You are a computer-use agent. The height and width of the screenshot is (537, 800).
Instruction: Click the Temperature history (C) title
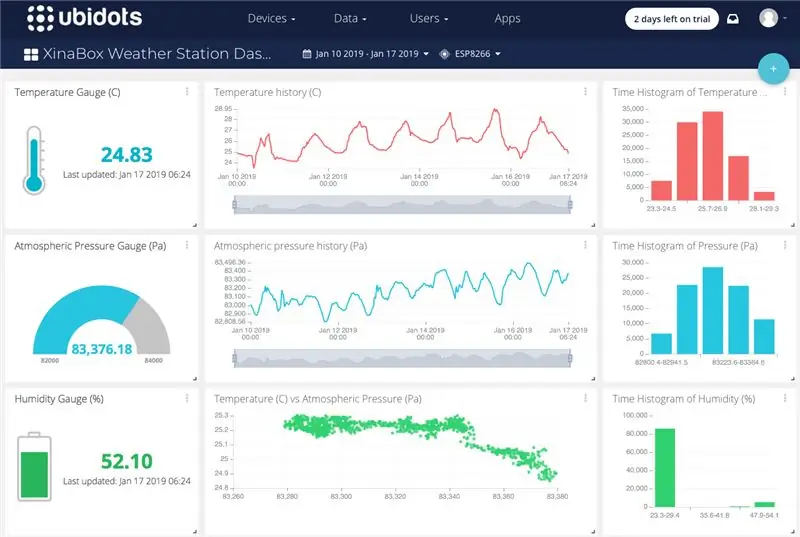[x=267, y=92]
